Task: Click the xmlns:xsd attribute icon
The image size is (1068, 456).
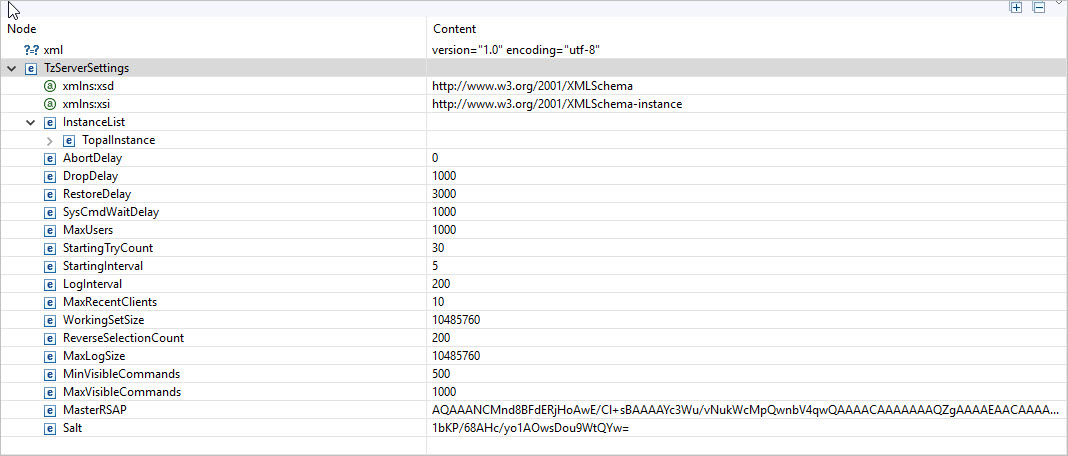Action: point(50,86)
